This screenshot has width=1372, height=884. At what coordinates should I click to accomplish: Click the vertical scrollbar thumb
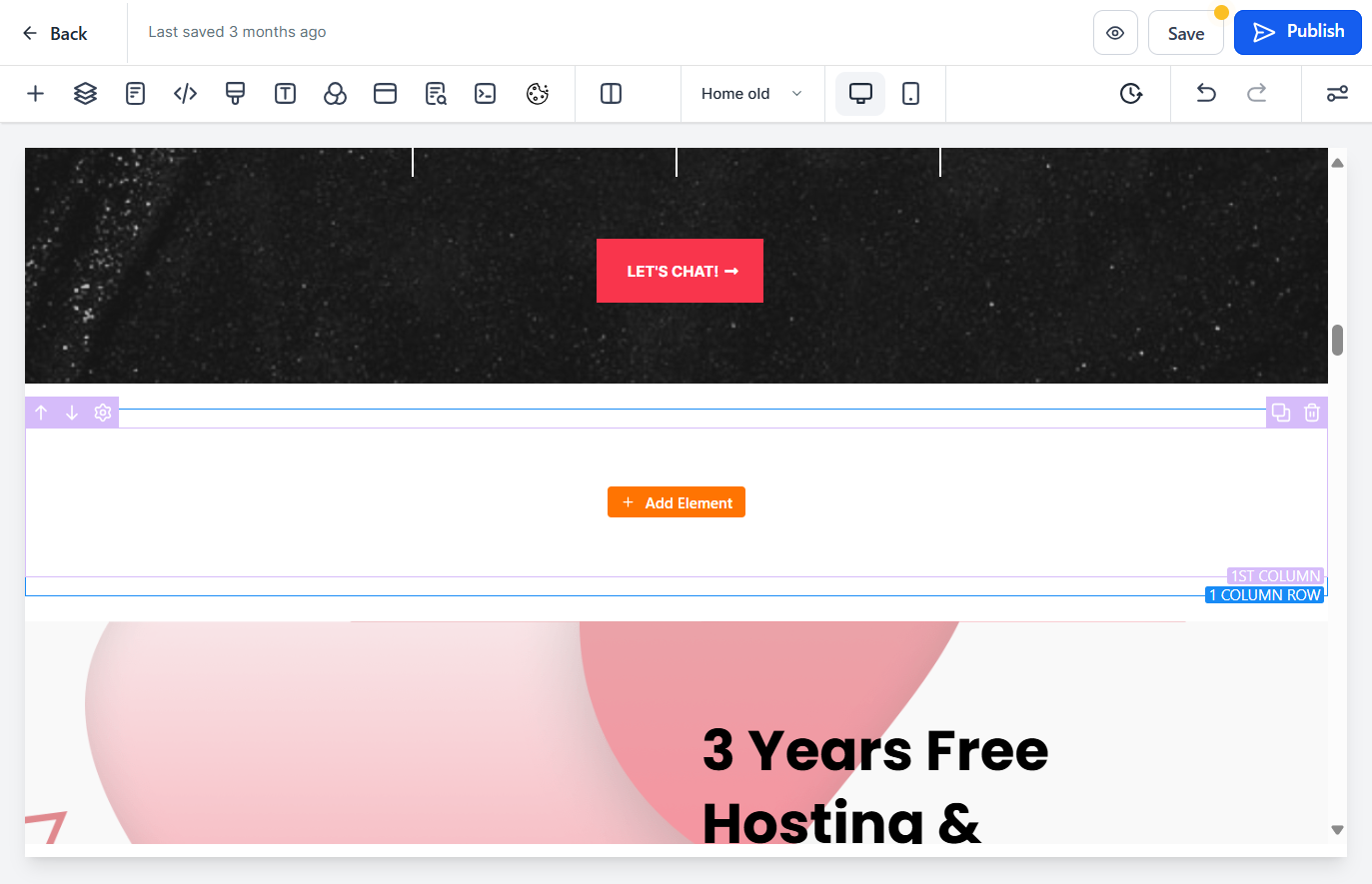tap(1337, 340)
